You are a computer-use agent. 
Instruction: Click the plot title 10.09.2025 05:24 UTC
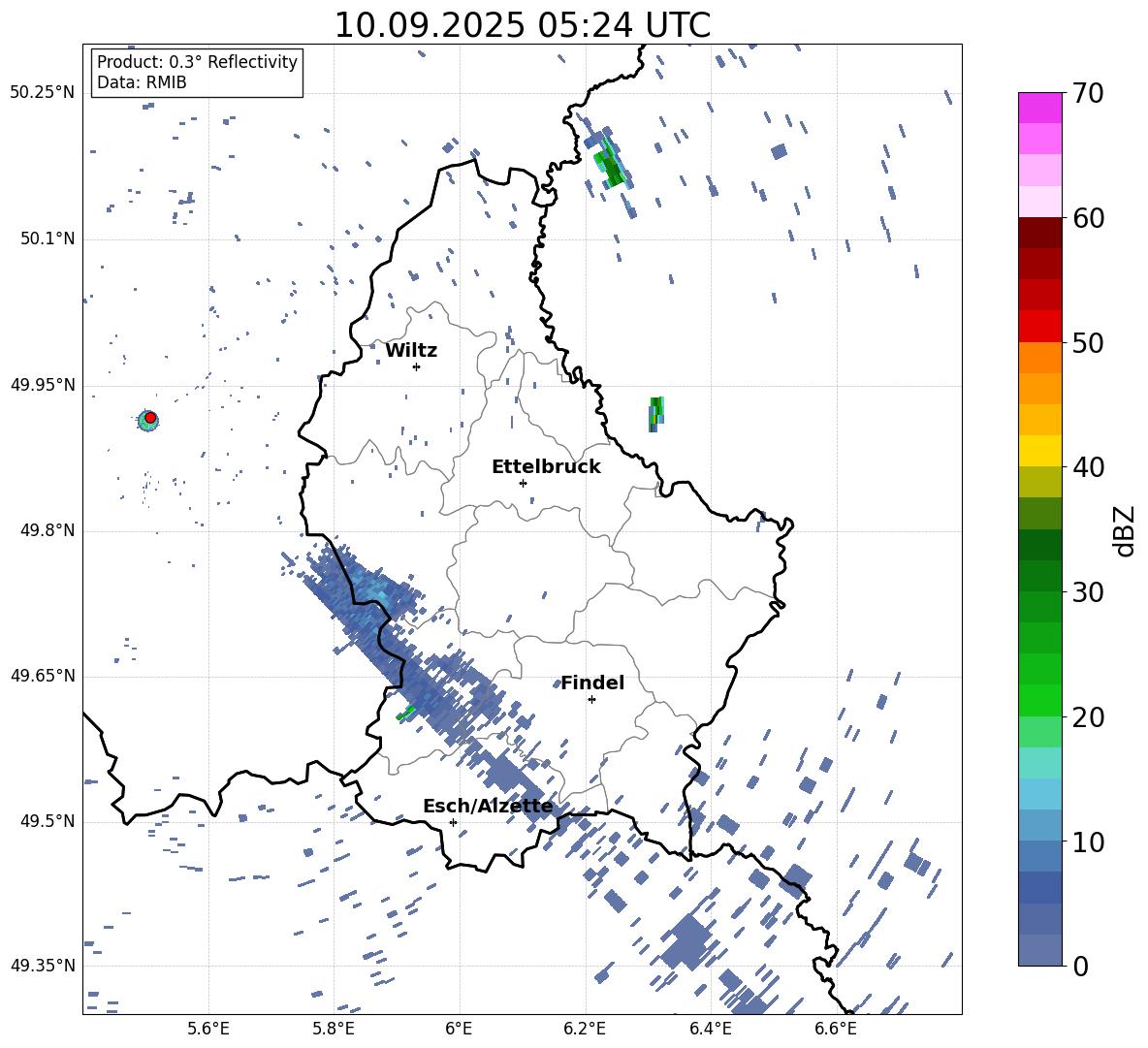(522, 25)
